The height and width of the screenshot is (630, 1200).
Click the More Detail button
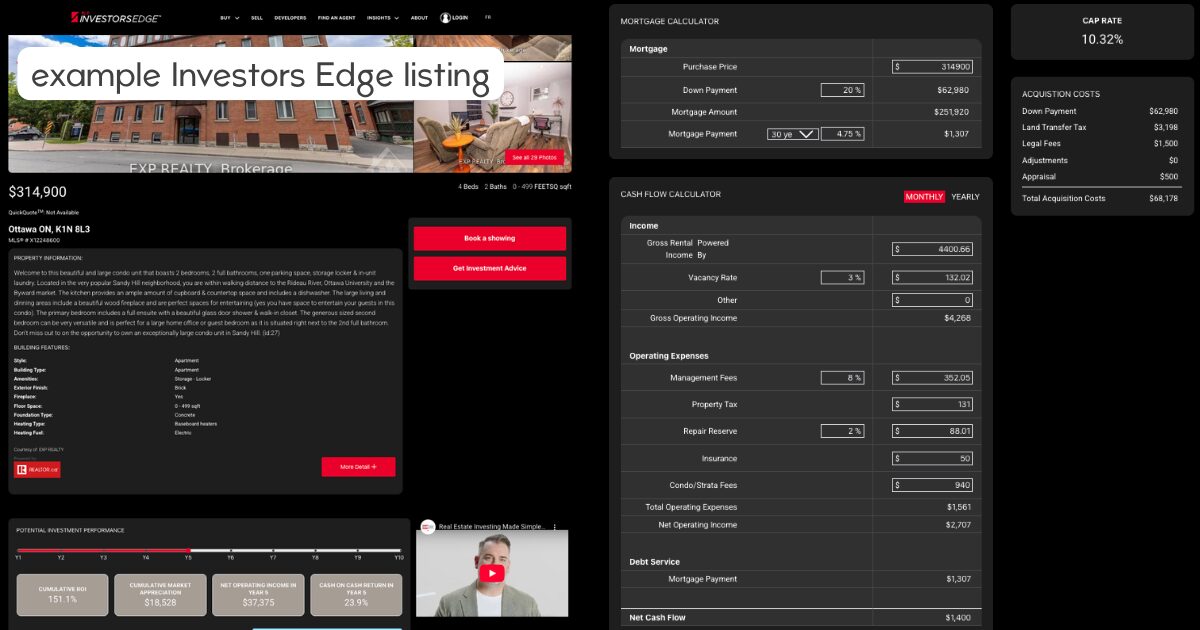[x=358, y=467]
